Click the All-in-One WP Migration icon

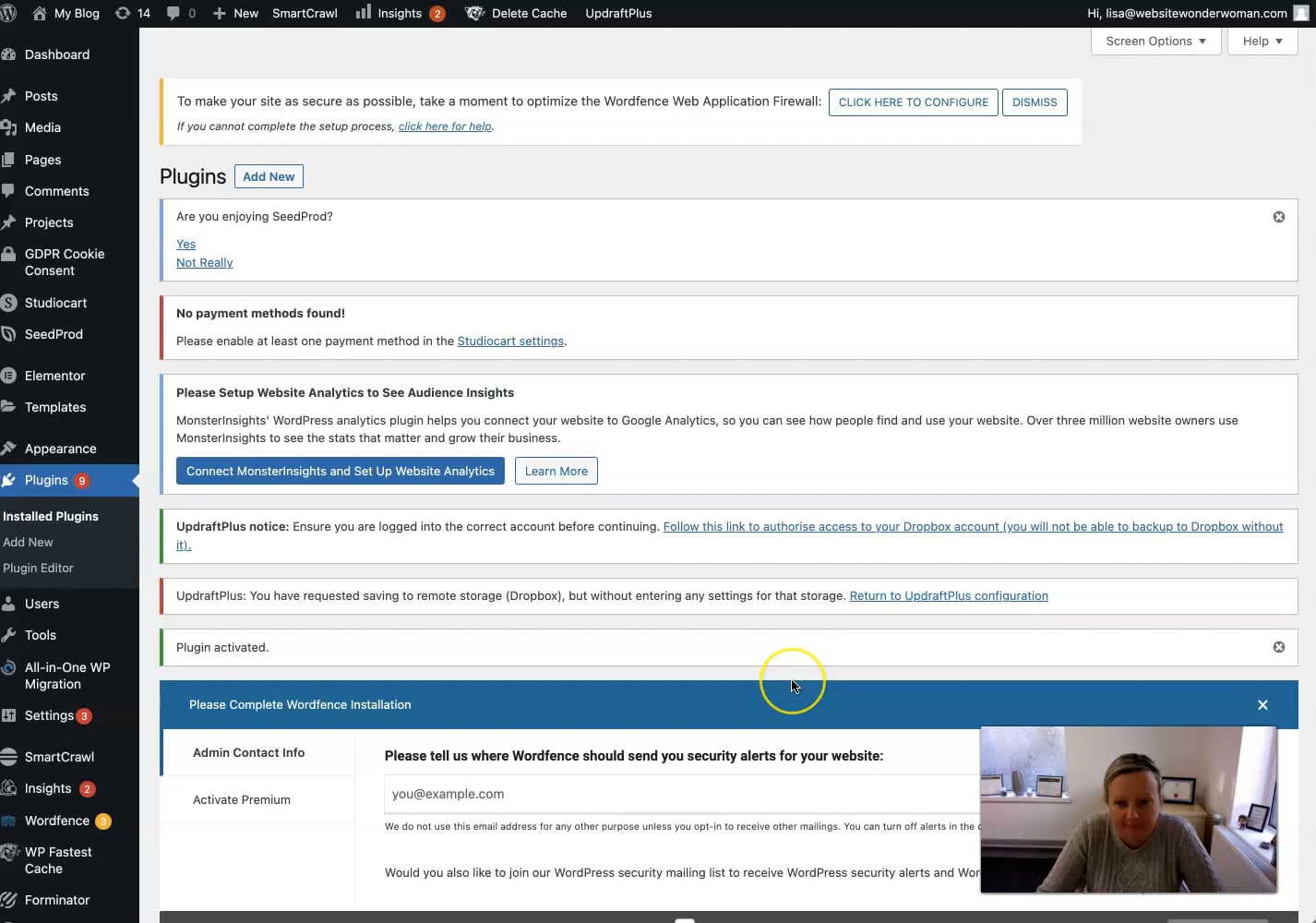coord(8,667)
